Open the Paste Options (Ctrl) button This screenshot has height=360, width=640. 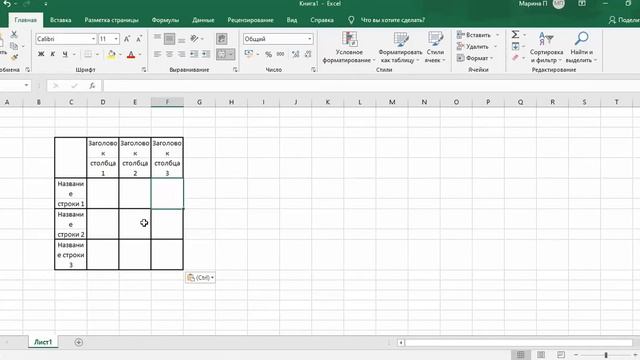200,278
